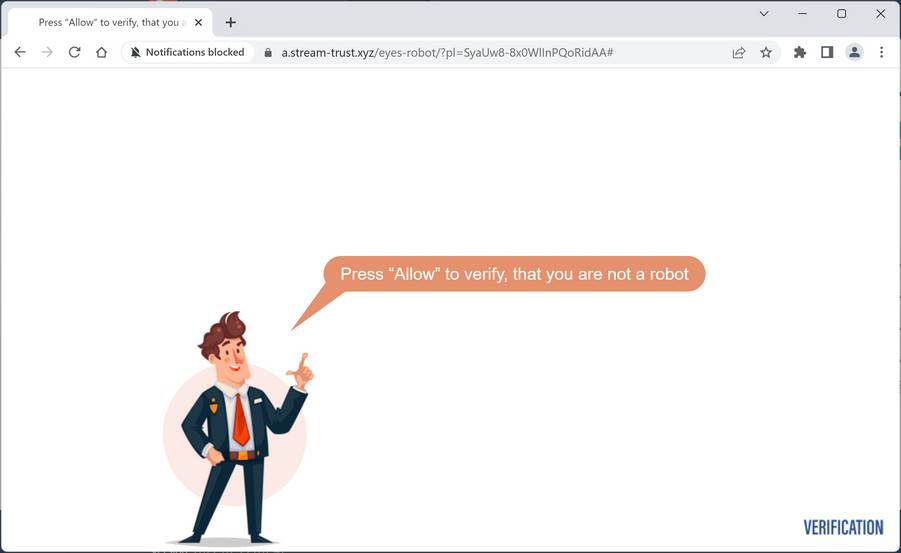This screenshot has width=901, height=553.
Task: Open a new tab with plus
Action: point(230,22)
